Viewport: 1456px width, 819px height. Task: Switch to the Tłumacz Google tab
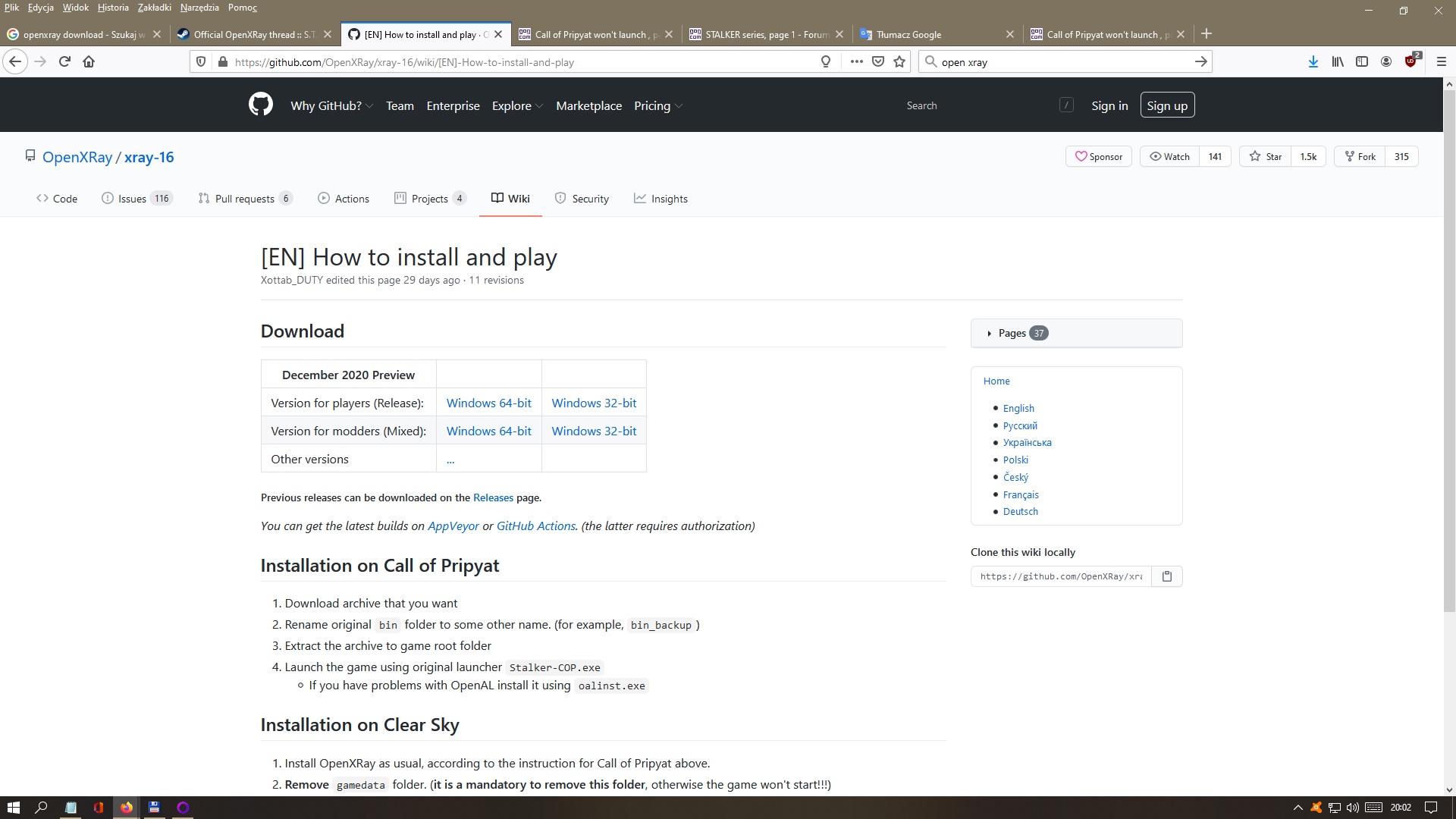pos(937,34)
